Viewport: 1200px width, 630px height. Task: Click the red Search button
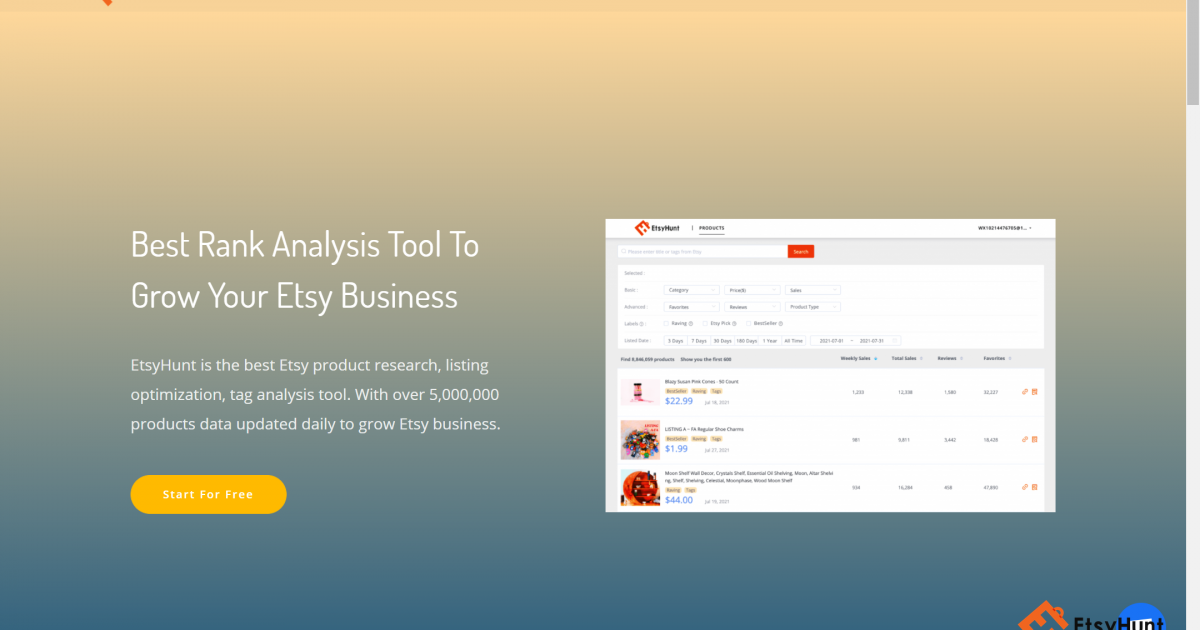click(801, 252)
